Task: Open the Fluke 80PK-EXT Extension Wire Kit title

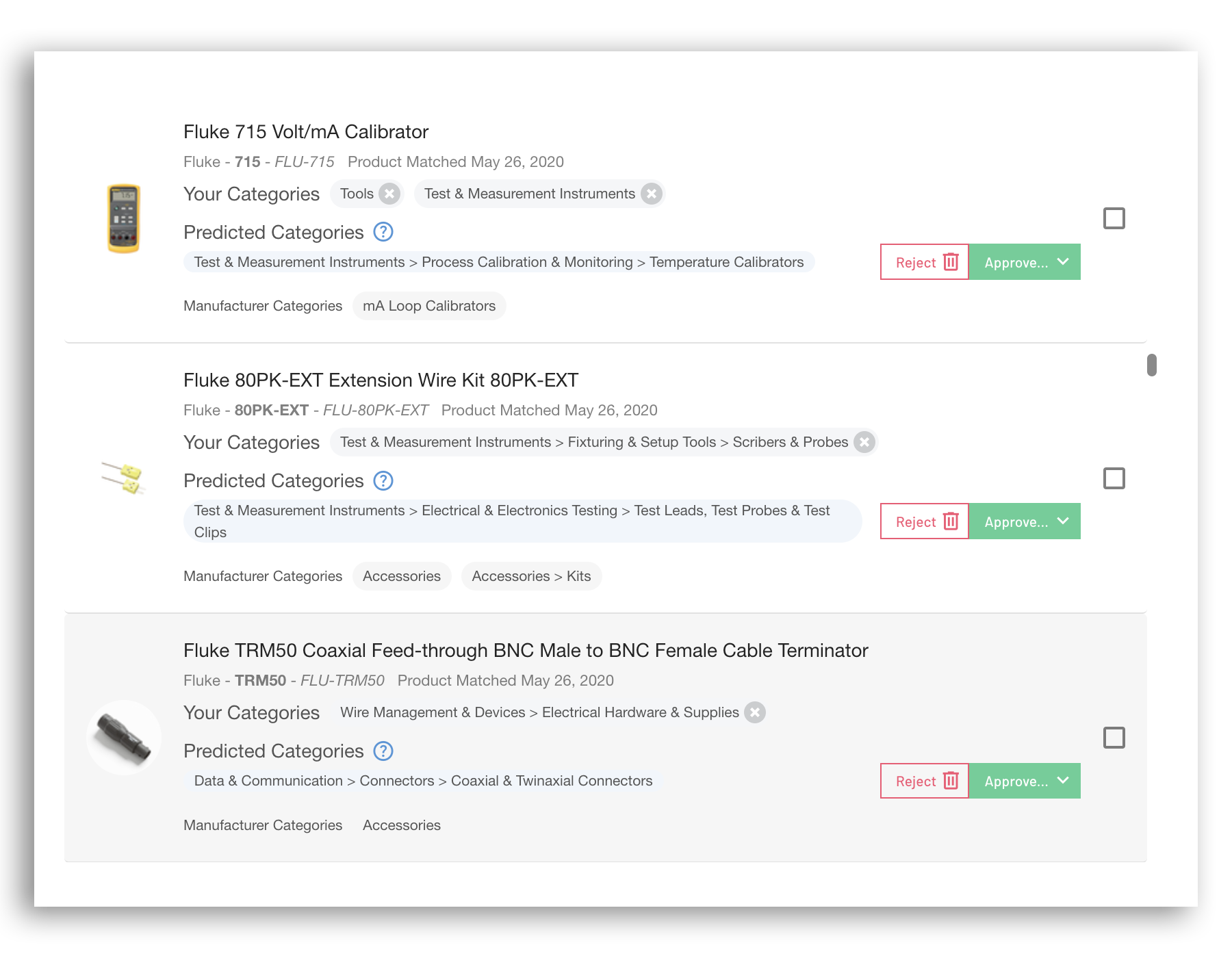Action: click(381, 380)
